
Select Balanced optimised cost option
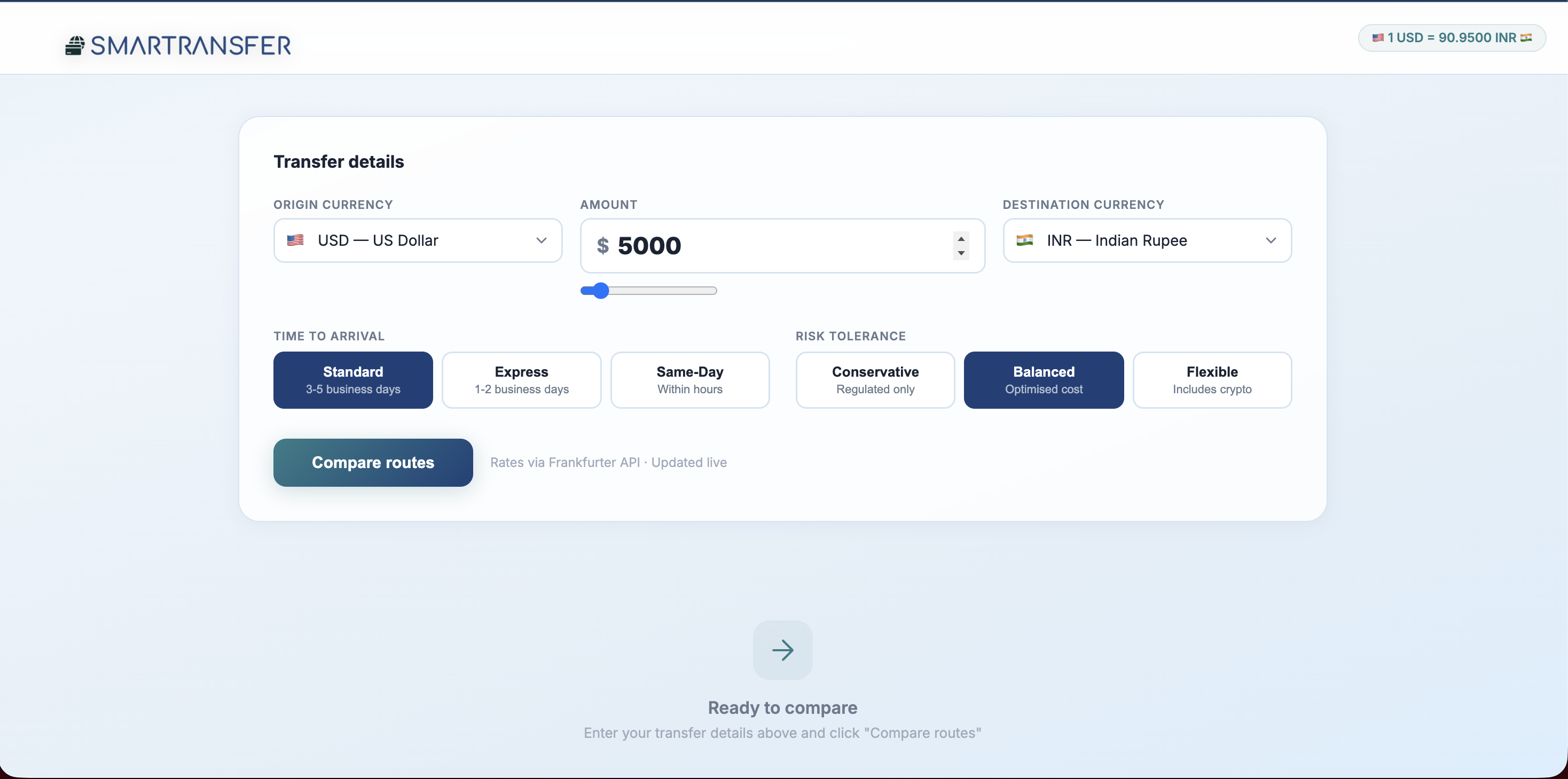click(1044, 379)
